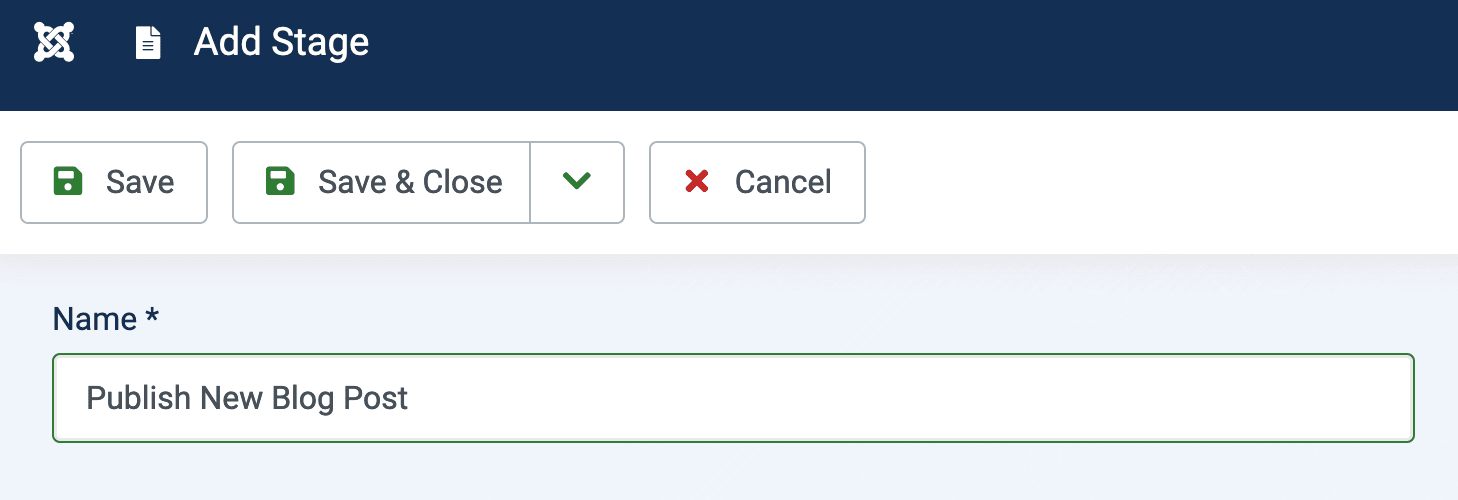Click the Joomla logo icon
The height and width of the screenshot is (500, 1458).
[x=54, y=42]
